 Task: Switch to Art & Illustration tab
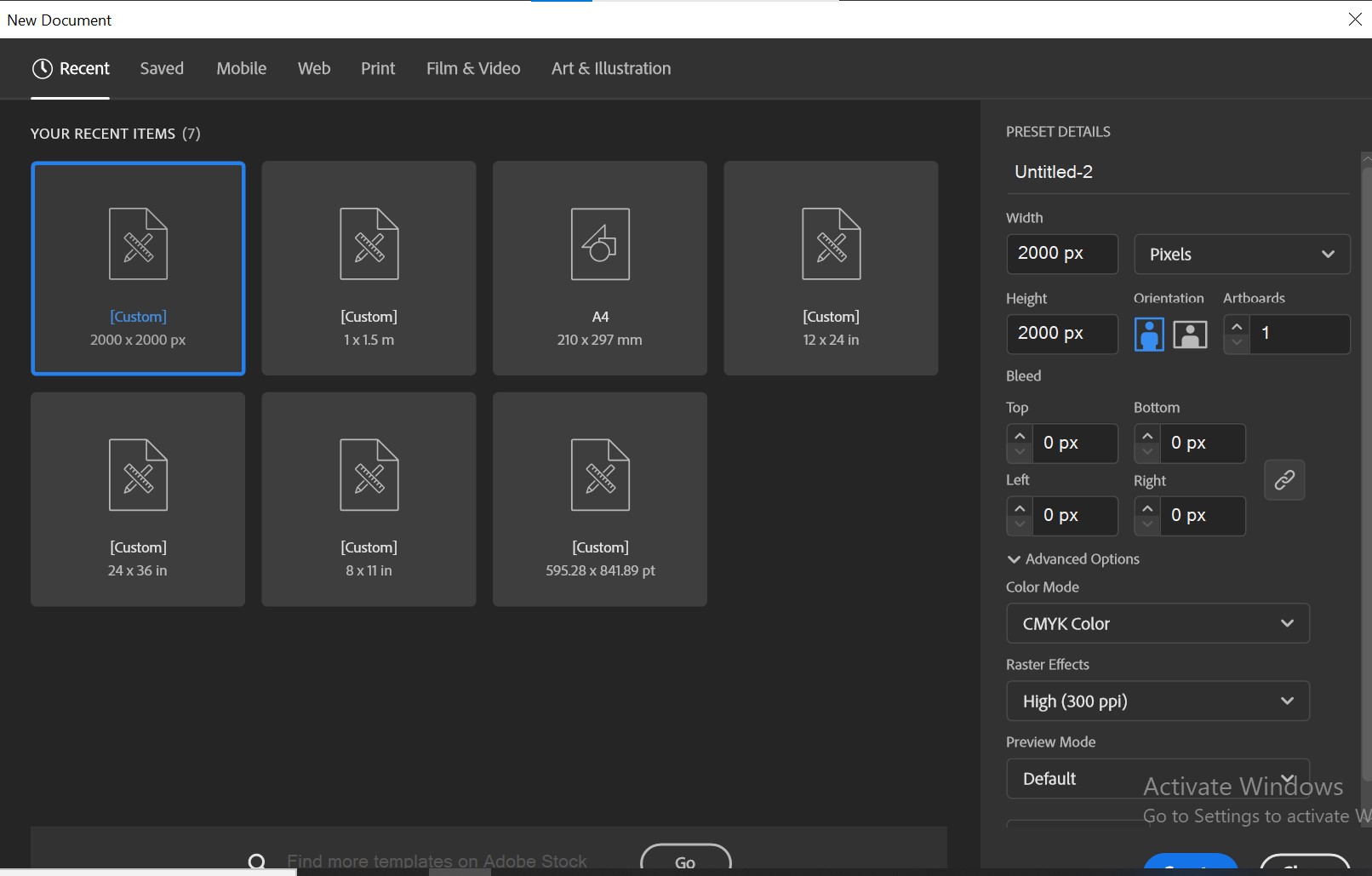(x=611, y=68)
